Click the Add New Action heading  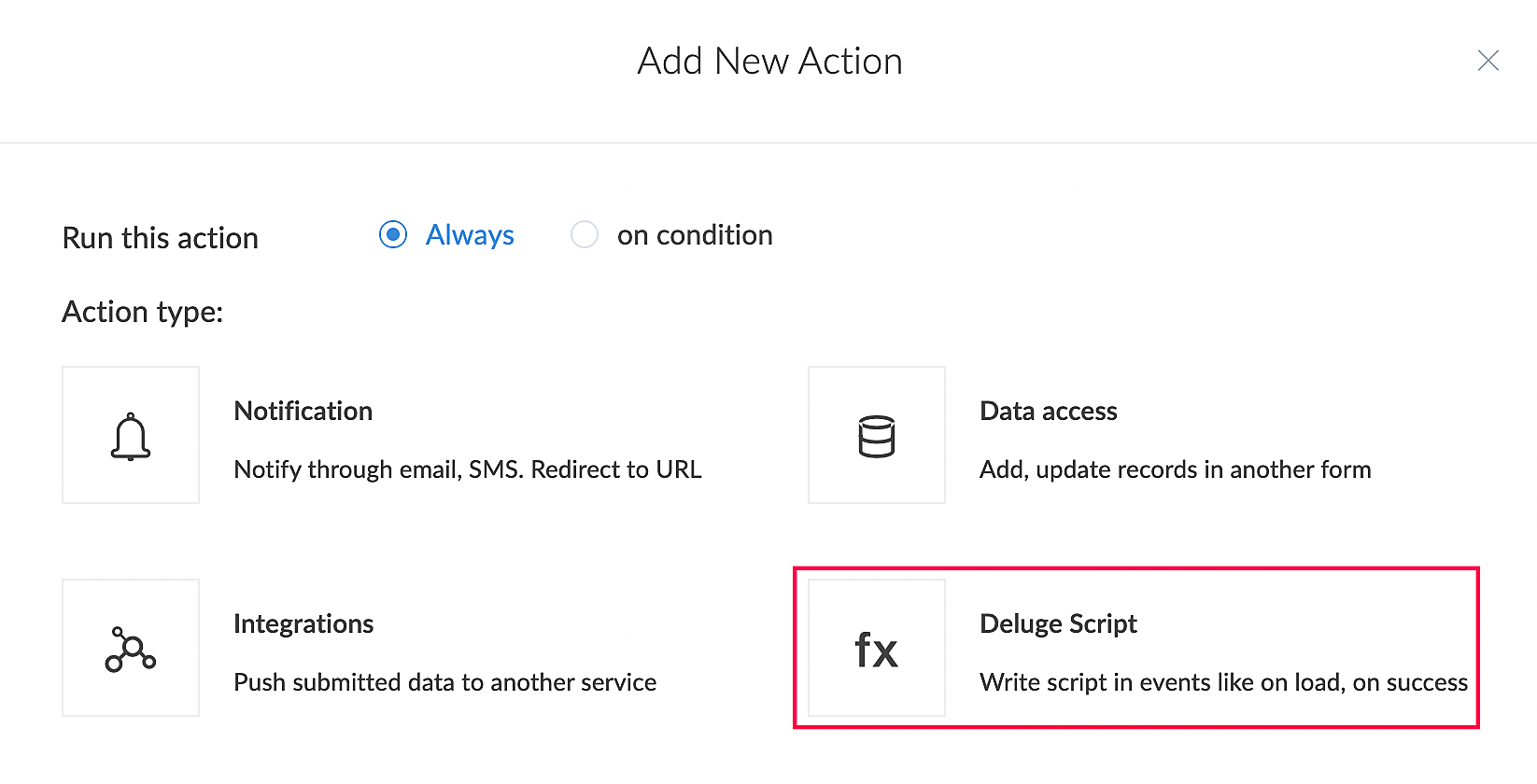pos(769,62)
